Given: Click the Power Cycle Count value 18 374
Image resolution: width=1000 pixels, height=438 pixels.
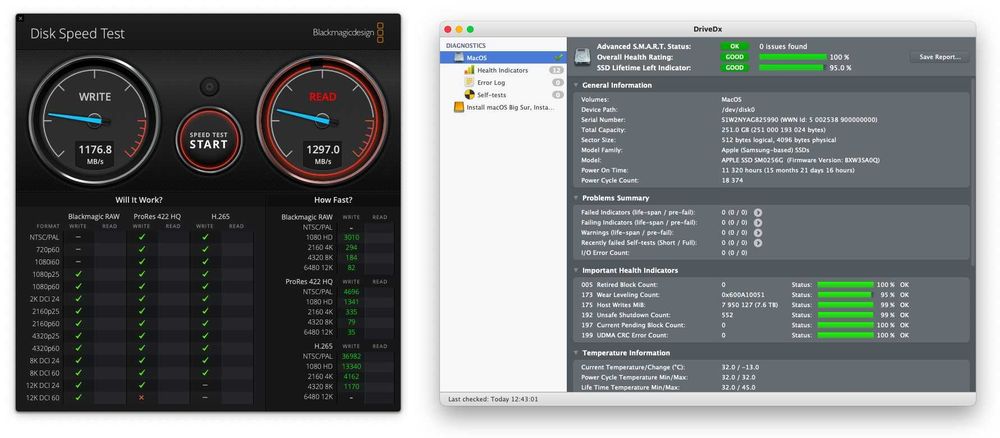Looking at the screenshot, I should [x=732, y=180].
